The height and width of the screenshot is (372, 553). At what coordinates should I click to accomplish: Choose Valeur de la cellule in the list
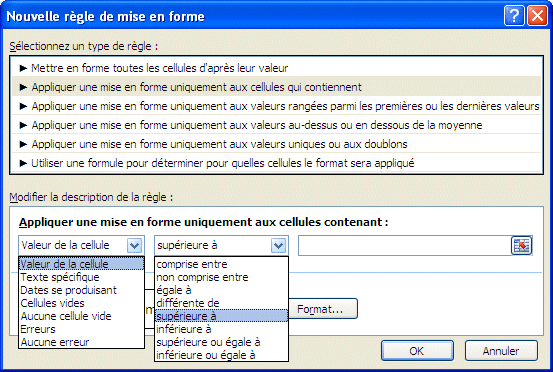tap(81, 264)
